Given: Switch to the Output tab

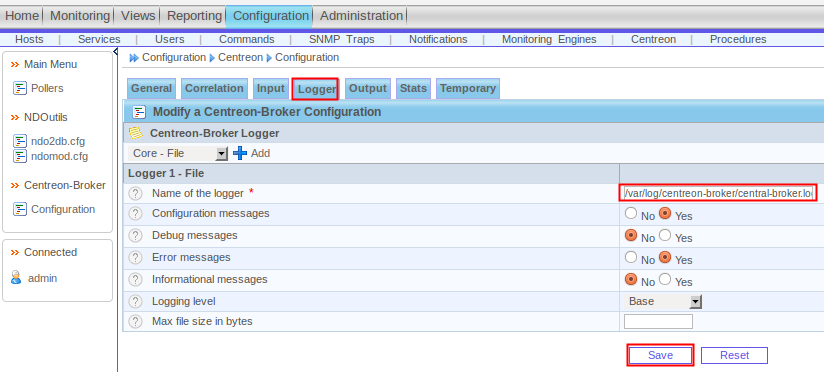Looking at the screenshot, I should 368,88.
